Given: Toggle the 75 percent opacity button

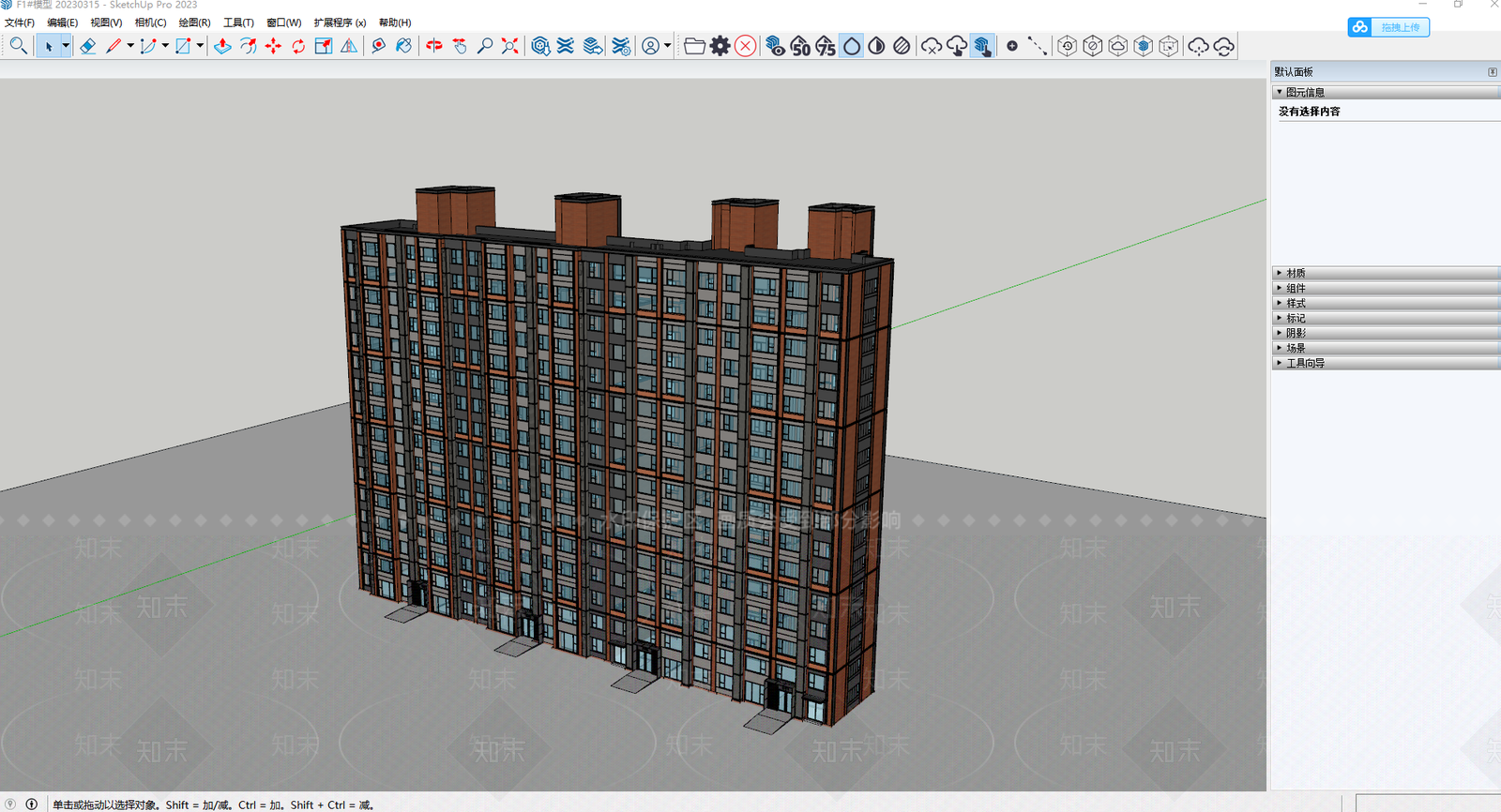Looking at the screenshot, I should coord(826,46).
